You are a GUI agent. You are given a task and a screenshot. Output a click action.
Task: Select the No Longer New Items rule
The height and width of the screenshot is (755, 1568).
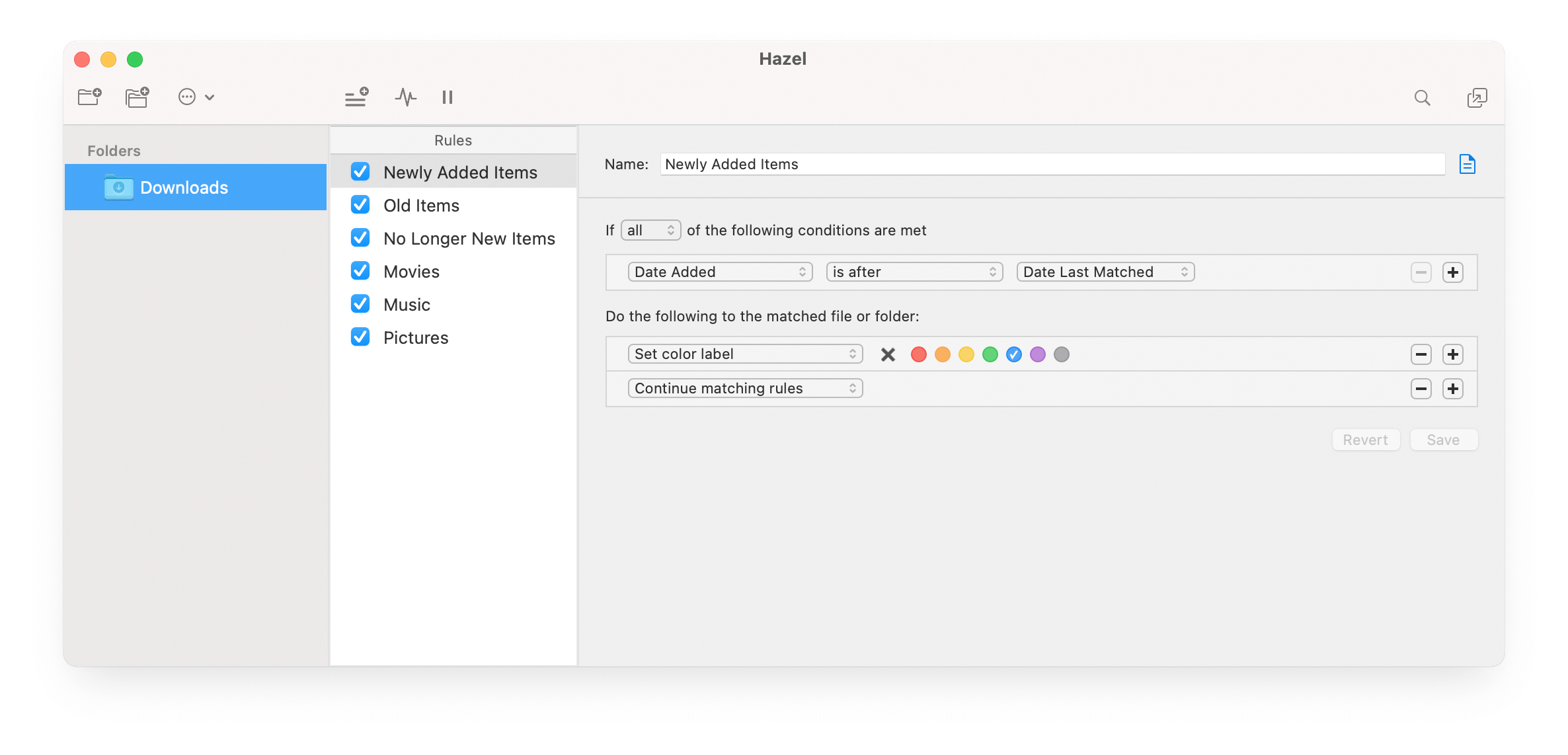[x=469, y=239]
